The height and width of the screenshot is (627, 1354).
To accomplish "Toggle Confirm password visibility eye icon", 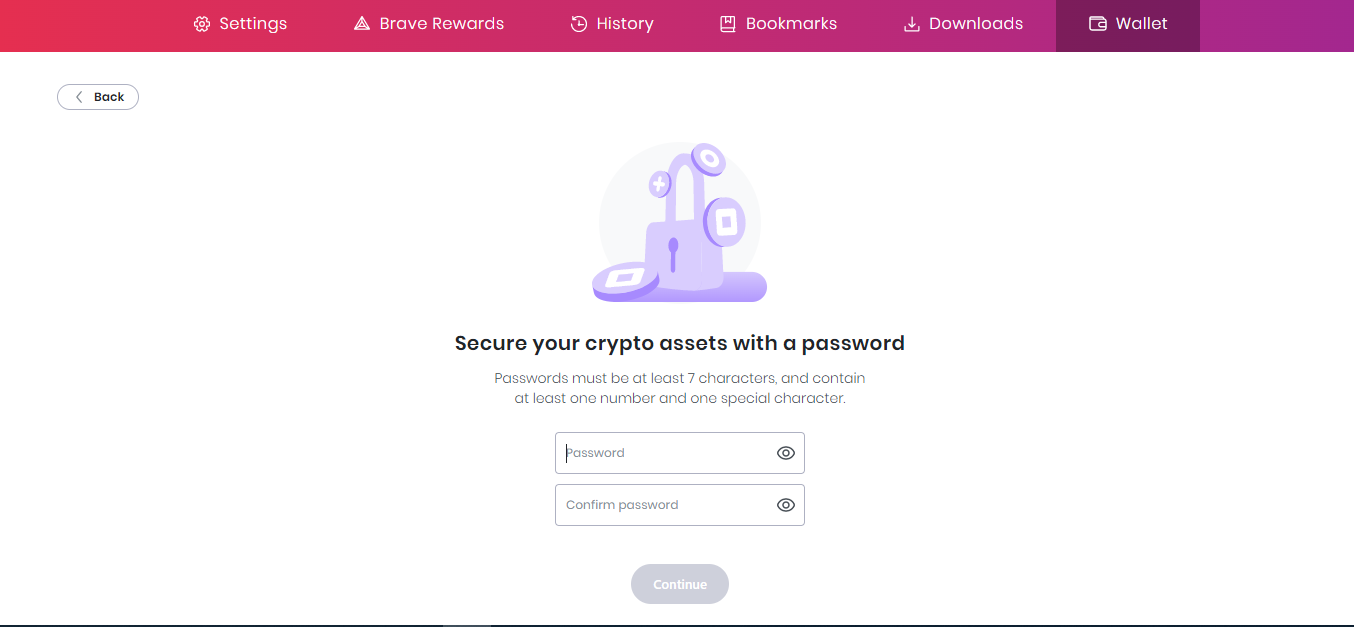I will pyautogui.click(x=786, y=505).
